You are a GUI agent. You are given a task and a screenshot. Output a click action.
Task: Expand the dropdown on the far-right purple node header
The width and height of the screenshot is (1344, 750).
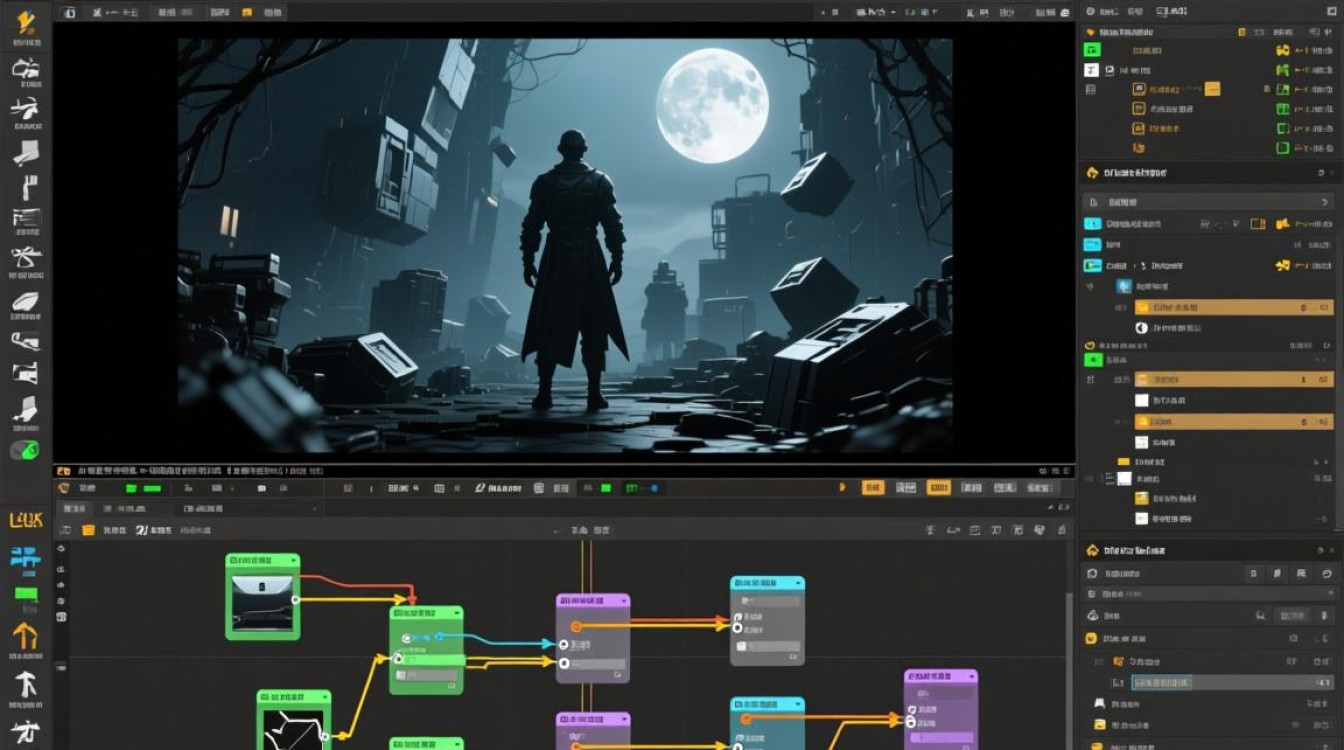click(x=969, y=677)
